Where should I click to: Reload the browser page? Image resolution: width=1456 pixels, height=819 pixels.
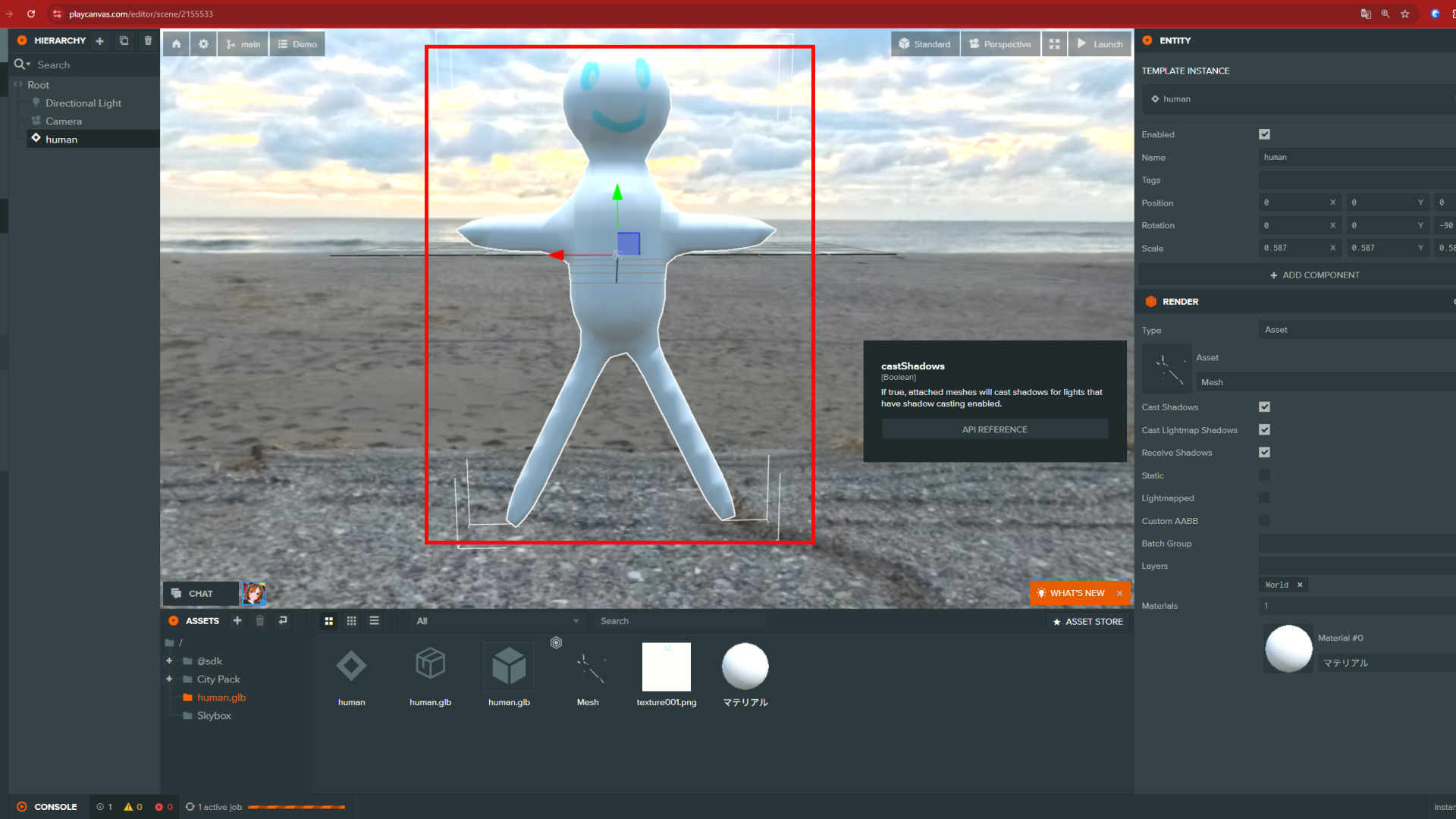[x=31, y=14]
